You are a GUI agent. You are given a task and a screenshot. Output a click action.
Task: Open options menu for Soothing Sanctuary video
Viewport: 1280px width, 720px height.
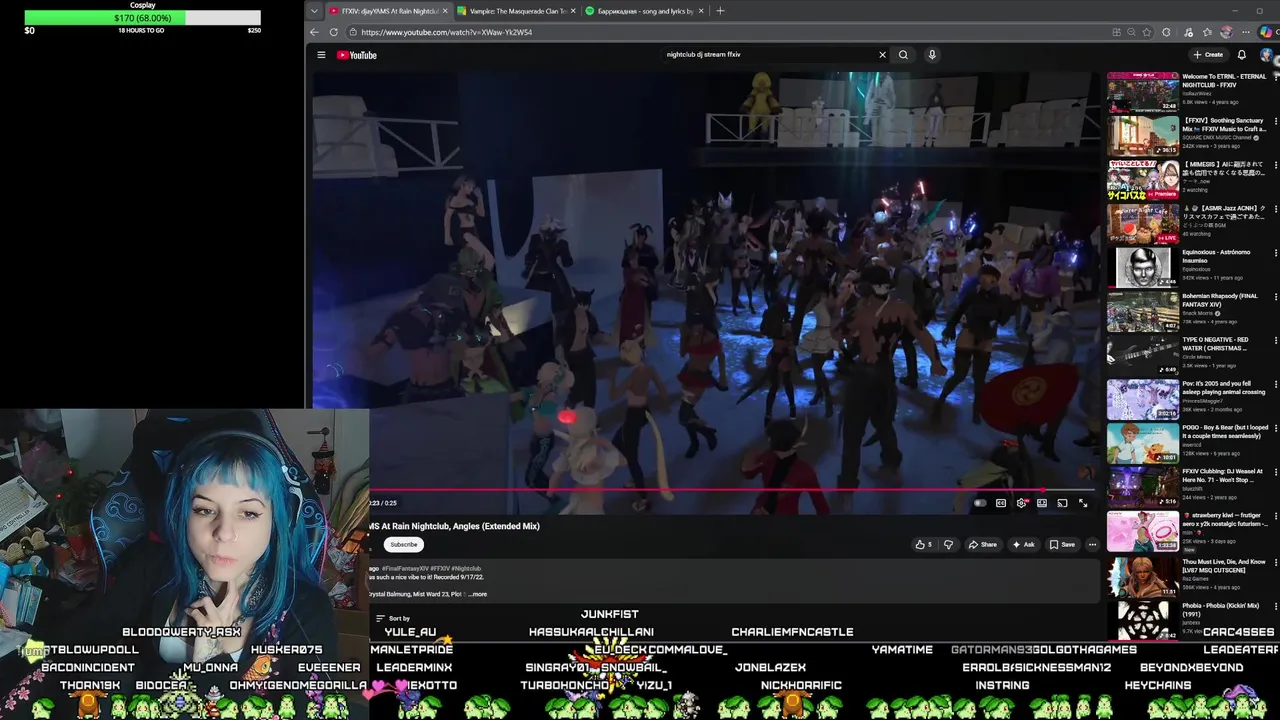1275,121
